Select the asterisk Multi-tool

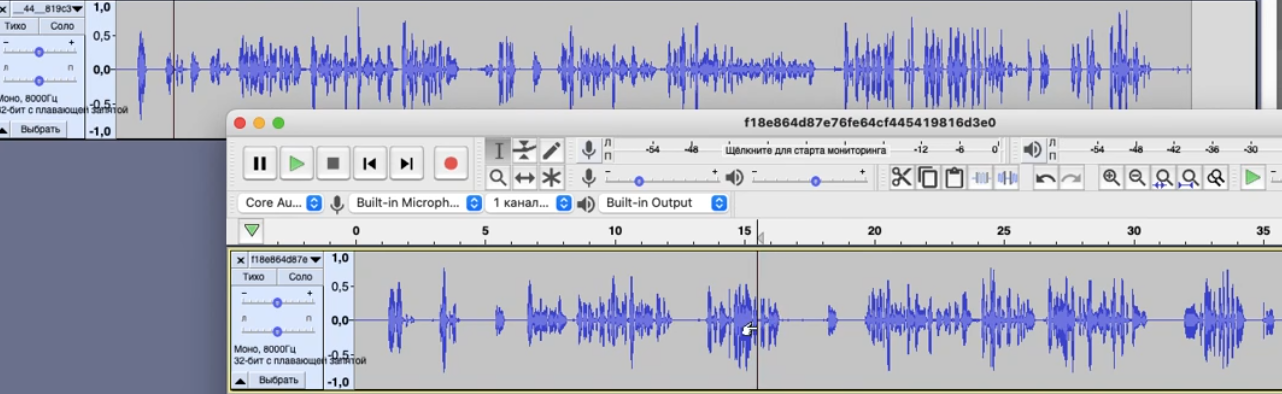552,178
